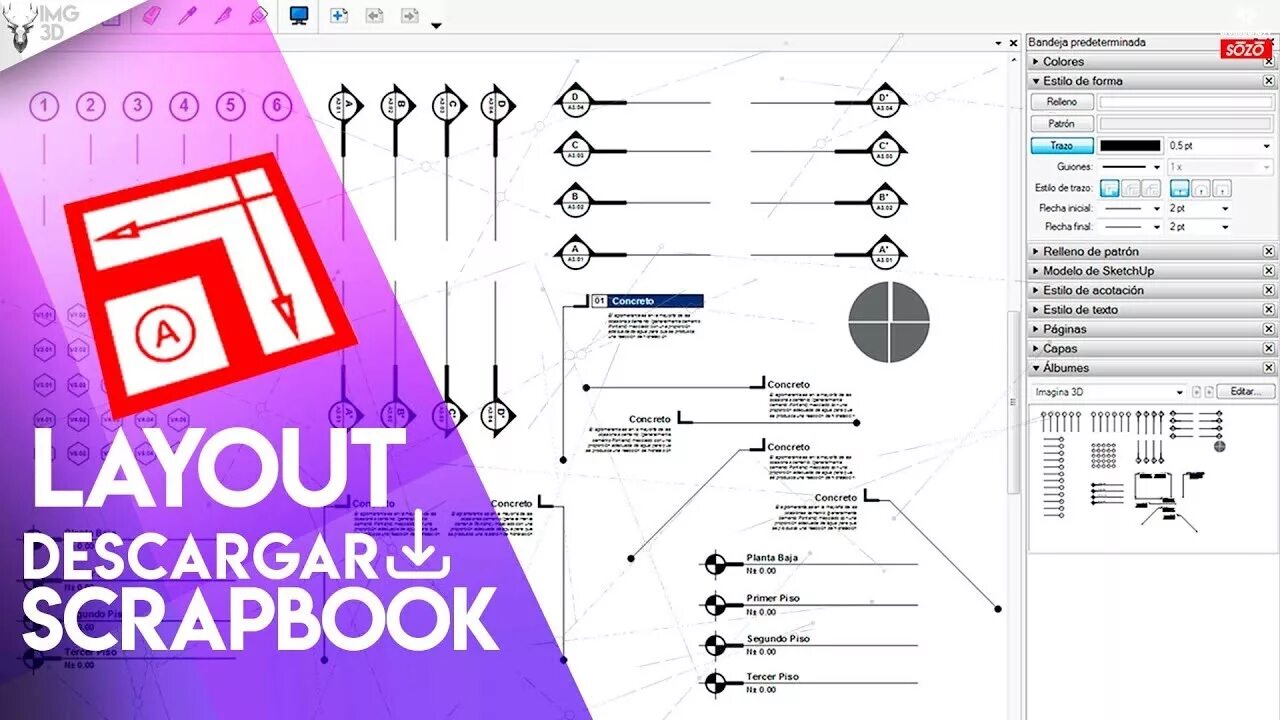1280x720 pixels.
Task: Close the Relleno de patrón panel
Action: pyautogui.click(x=1269, y=252)
